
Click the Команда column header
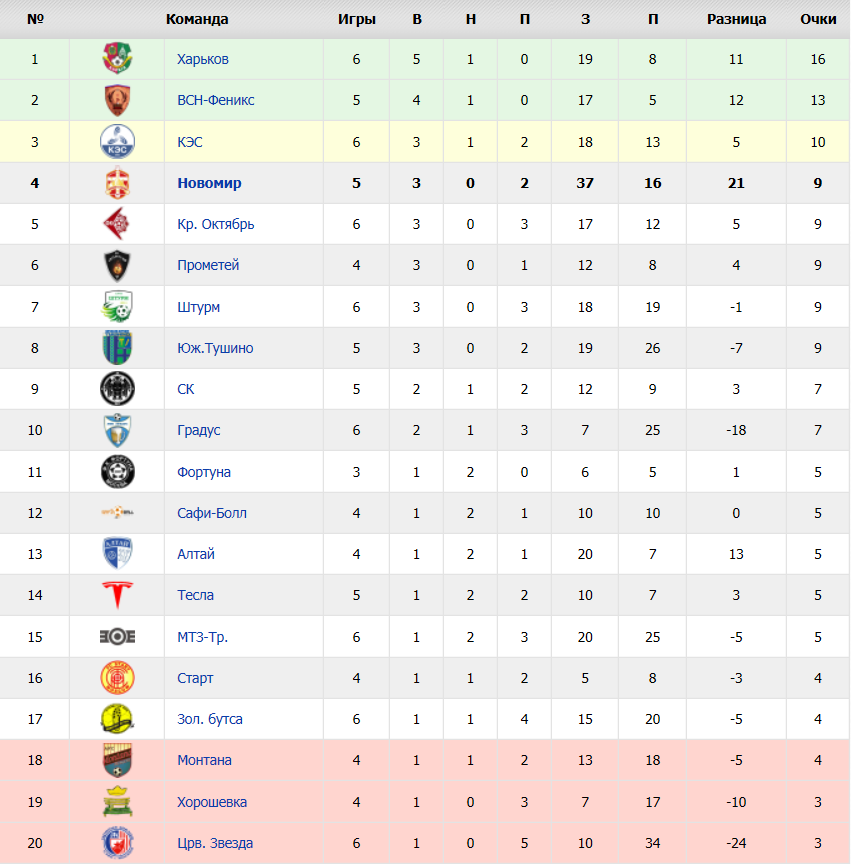[x=197, y=19]
